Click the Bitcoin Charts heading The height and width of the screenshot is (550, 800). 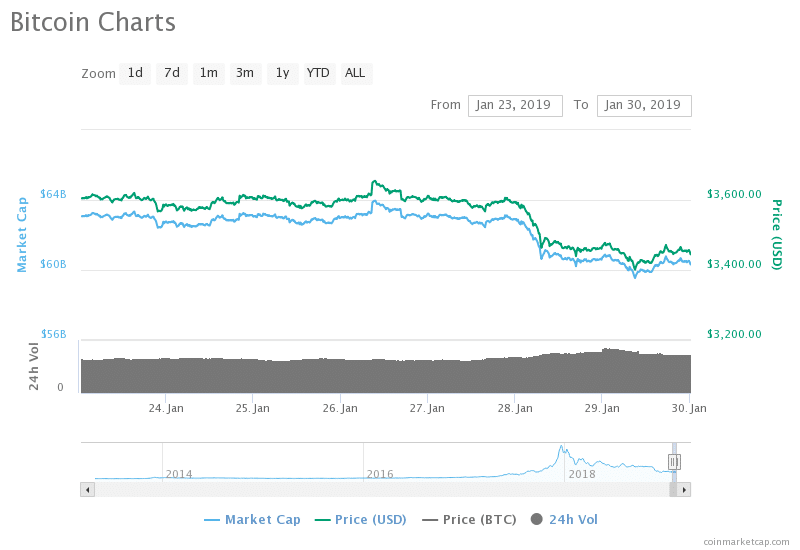(x=93, y=22)
